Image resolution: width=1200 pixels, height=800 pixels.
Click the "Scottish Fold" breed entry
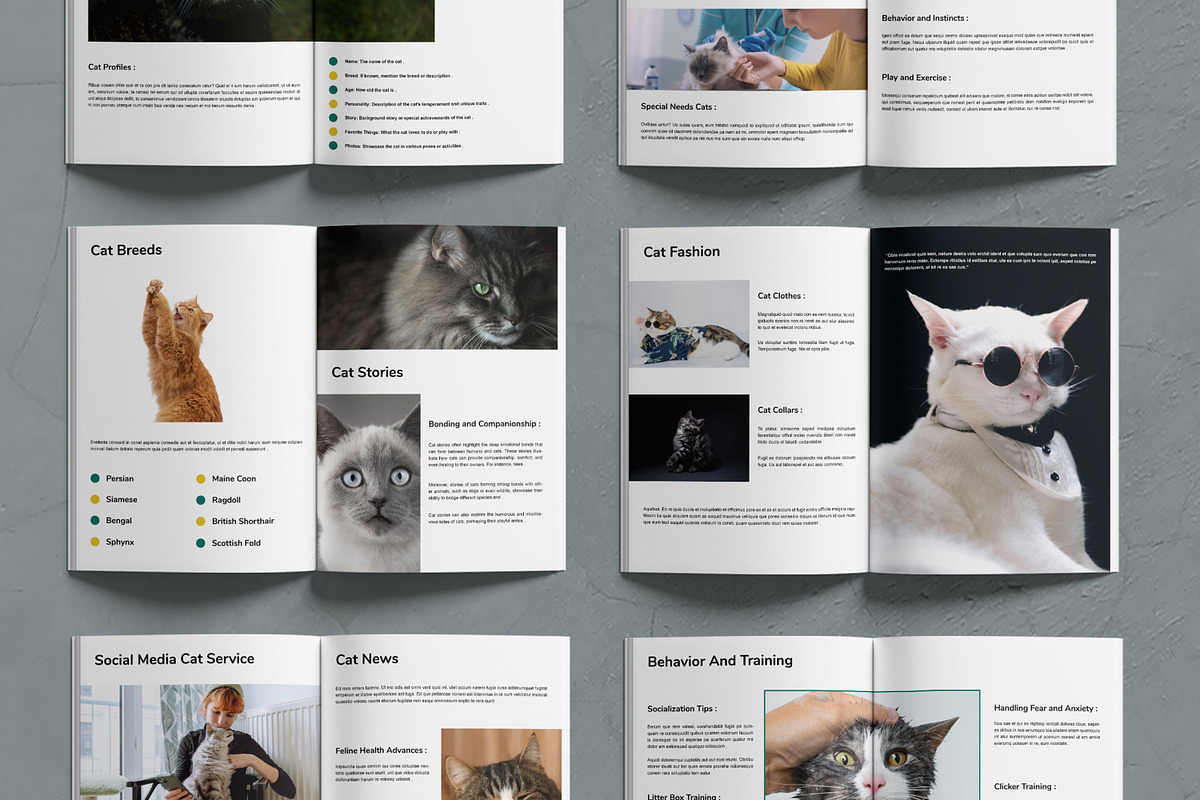228,543
